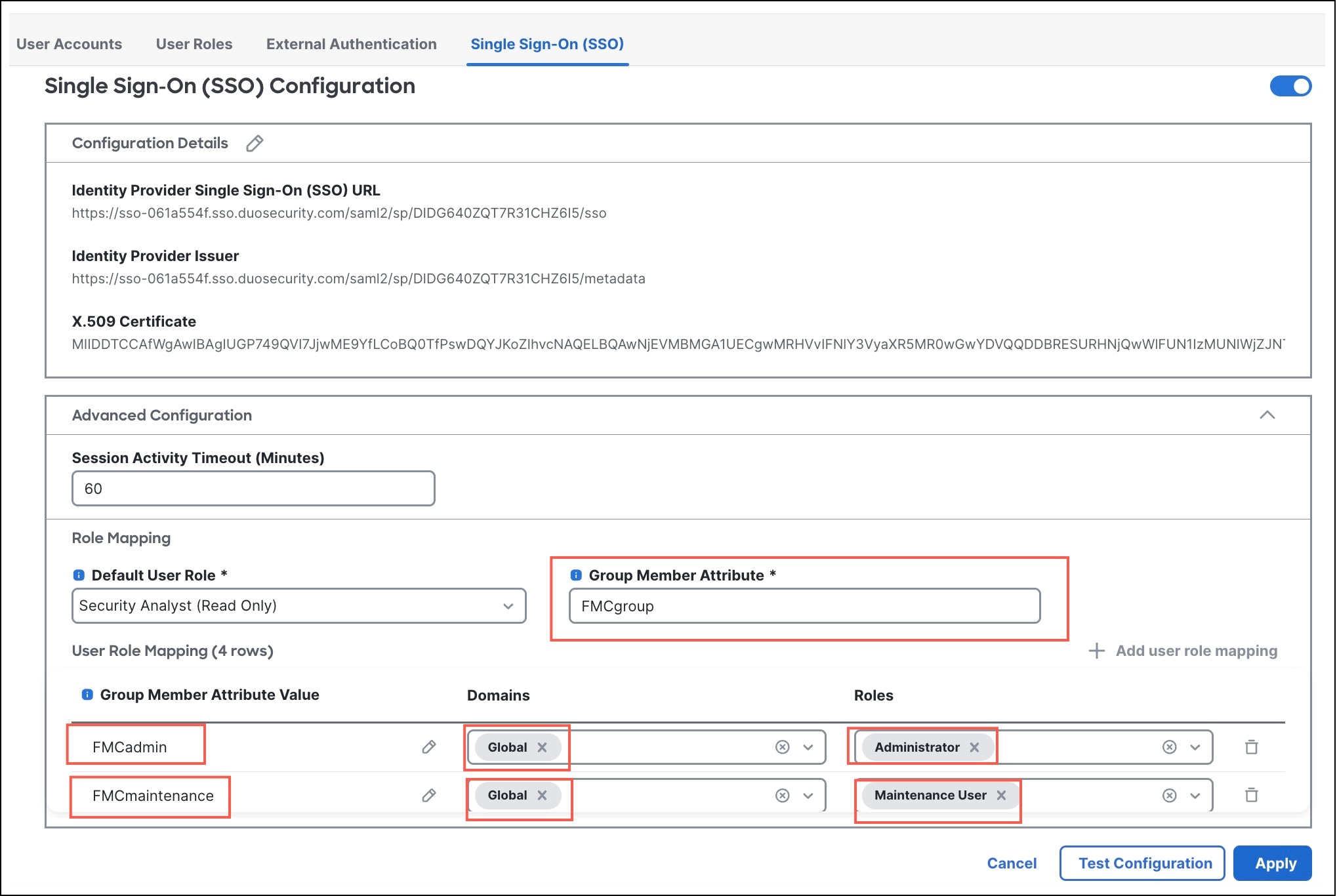Click pencil icon next to FMCadmin

click(429, 747)
